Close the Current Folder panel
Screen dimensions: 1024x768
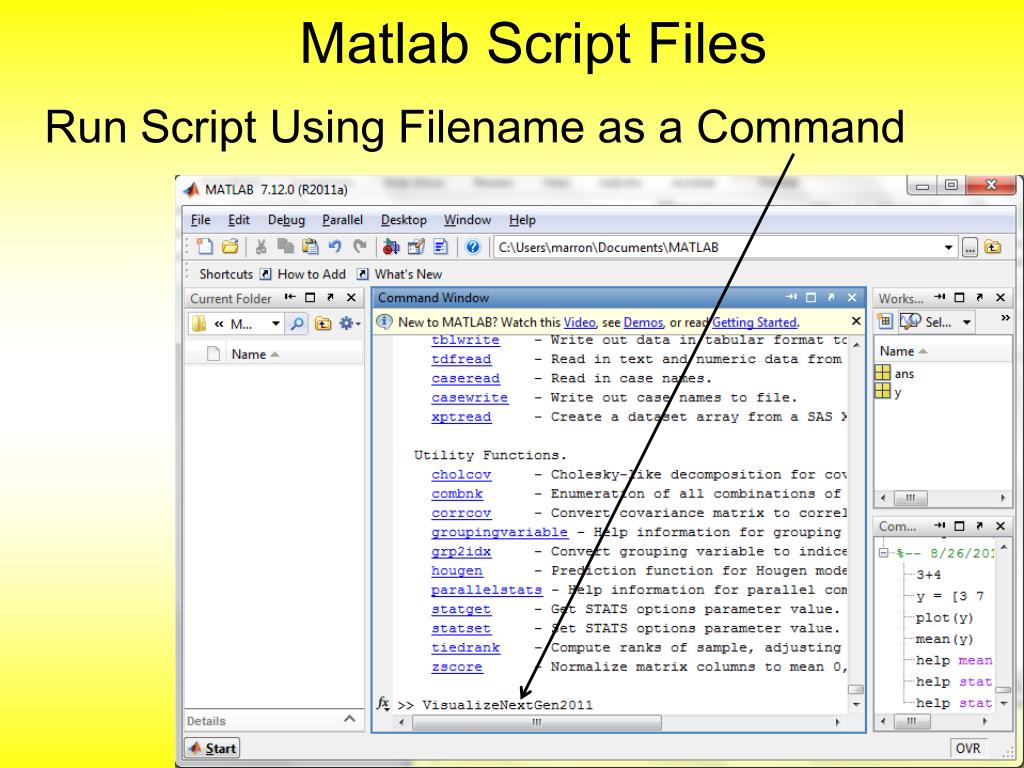pyautogui.click(x=351, y=298)
